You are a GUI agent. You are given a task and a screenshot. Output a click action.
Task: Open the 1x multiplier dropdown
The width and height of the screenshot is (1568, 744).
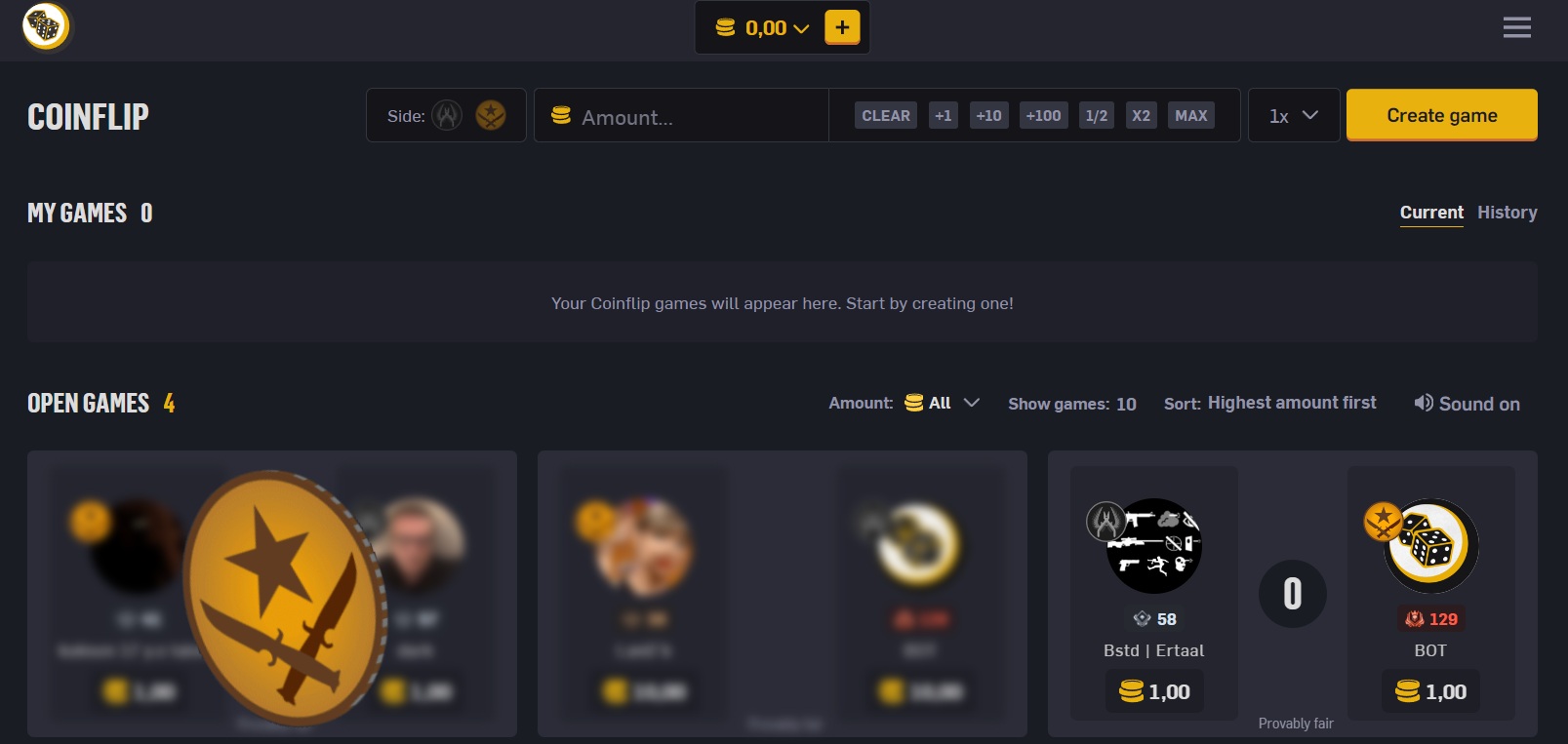1294,115
